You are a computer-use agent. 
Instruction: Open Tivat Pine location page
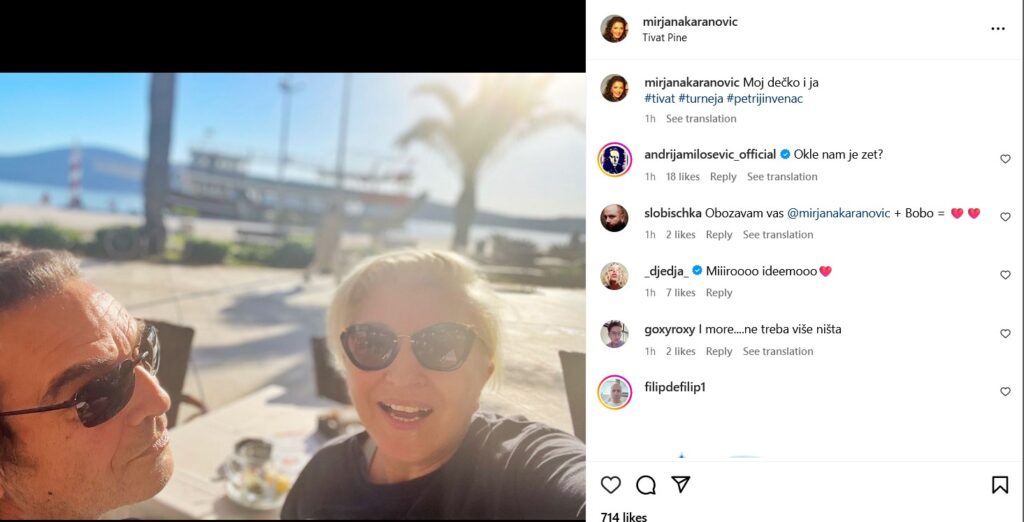(x=664, y=38)
